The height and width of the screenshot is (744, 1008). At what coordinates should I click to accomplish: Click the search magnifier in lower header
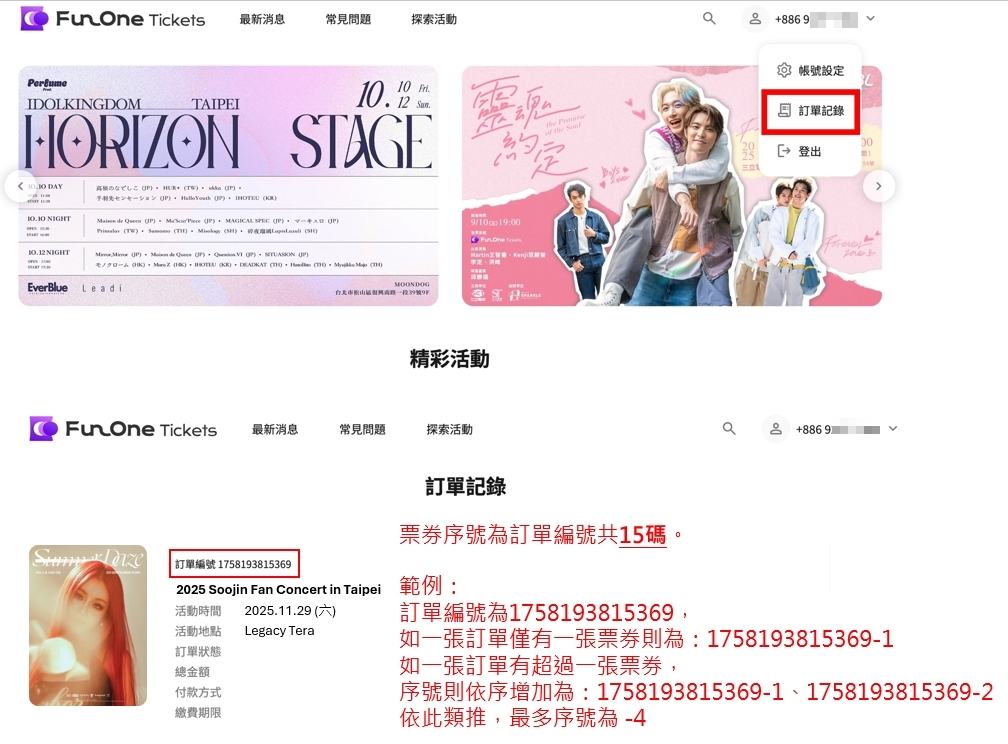pos(729,429)
